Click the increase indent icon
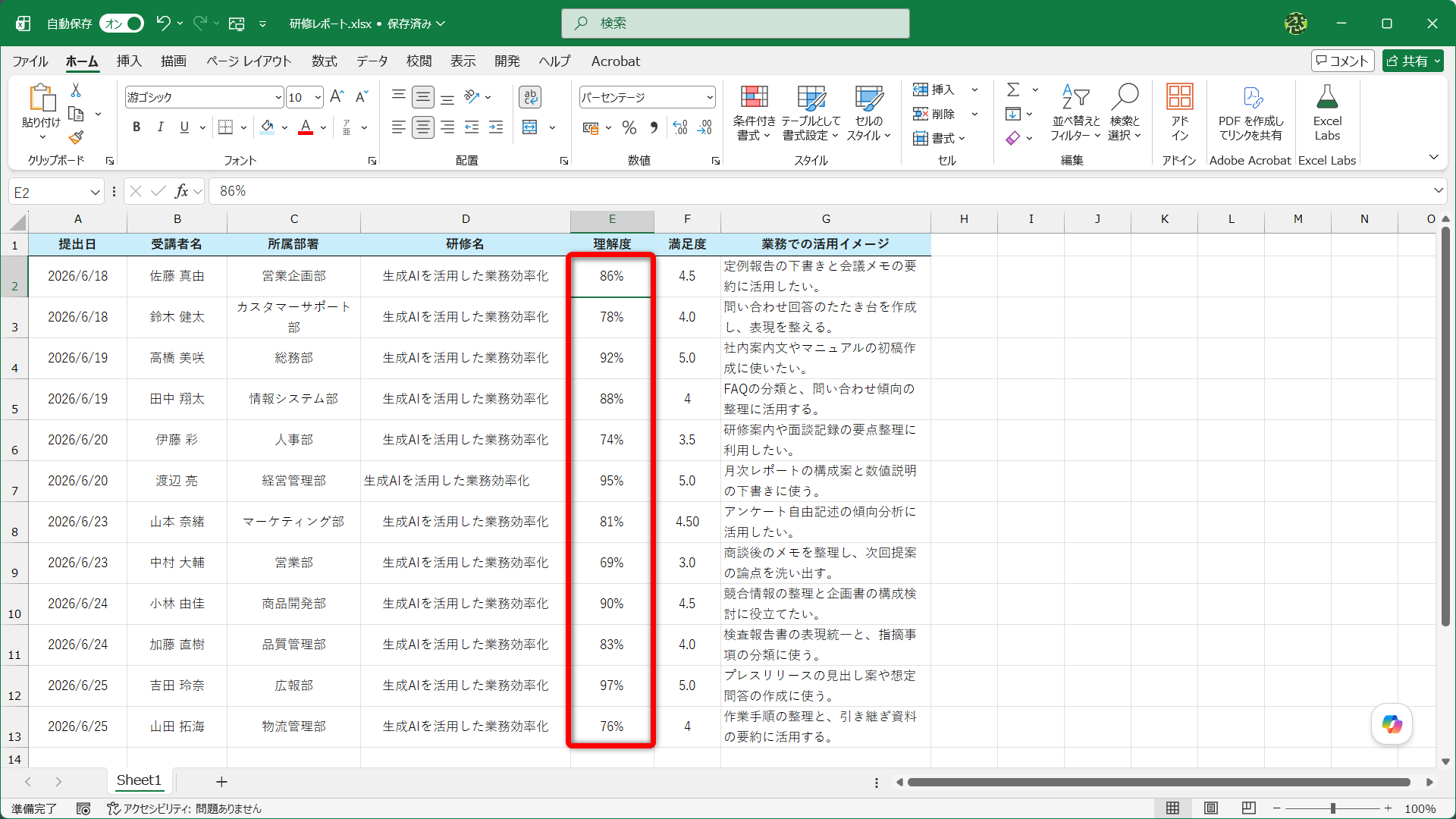Viewport: 1456px width, 819px height. click(x=496, y=127)
